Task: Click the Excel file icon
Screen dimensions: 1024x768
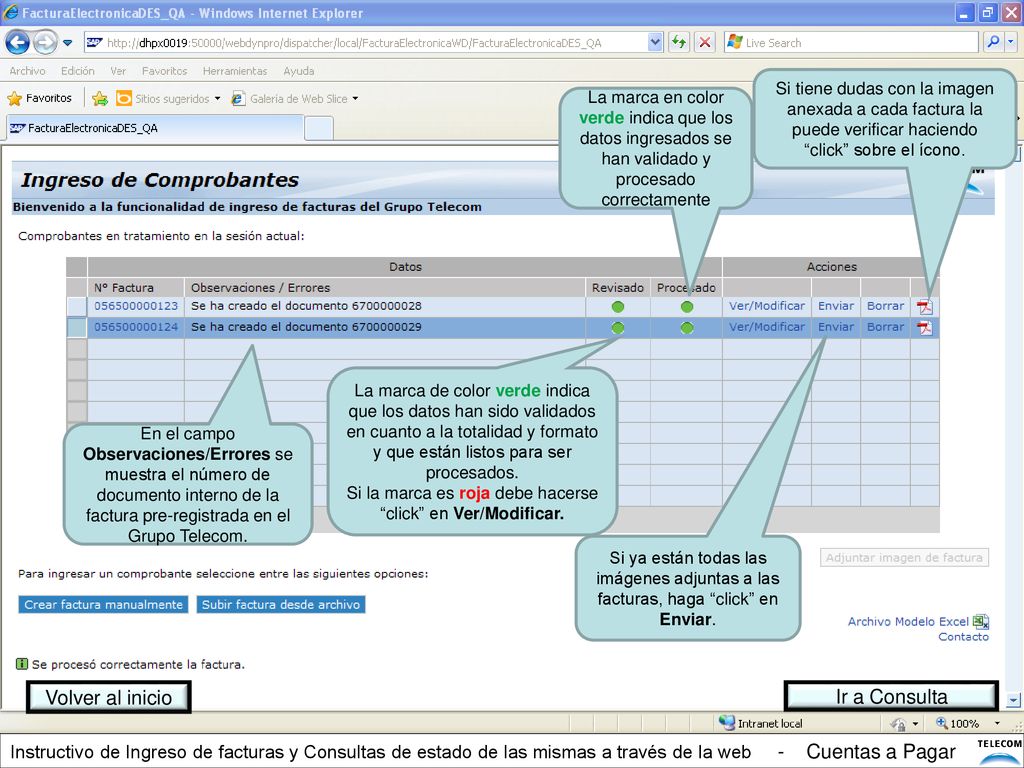Action: (x=981, y=622)
